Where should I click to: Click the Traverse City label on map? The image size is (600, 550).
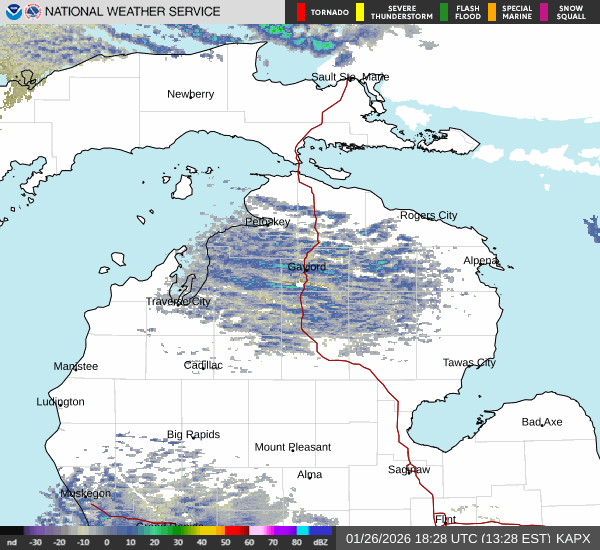coord(178,301)
